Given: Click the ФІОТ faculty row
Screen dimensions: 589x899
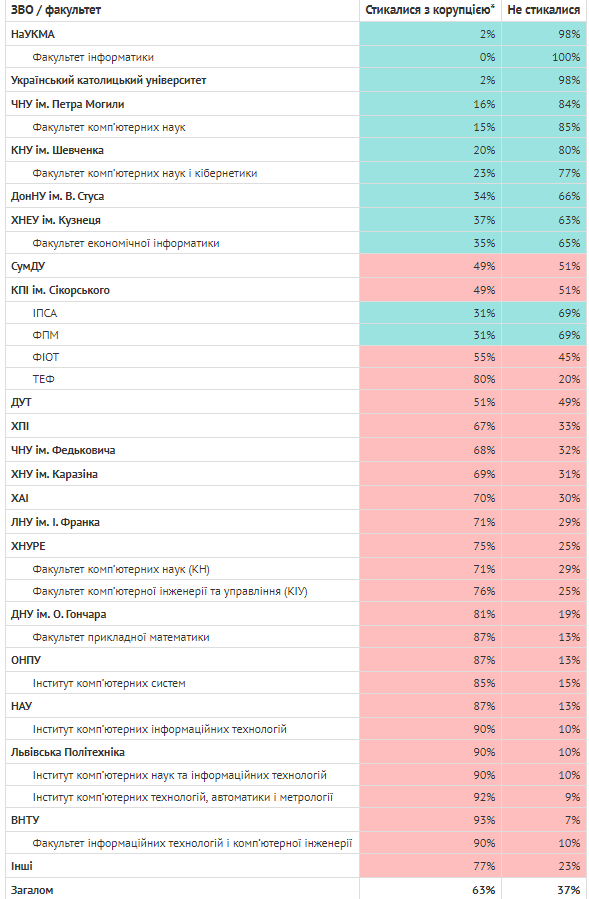Looking at the screenshot, I should [296, 357].
